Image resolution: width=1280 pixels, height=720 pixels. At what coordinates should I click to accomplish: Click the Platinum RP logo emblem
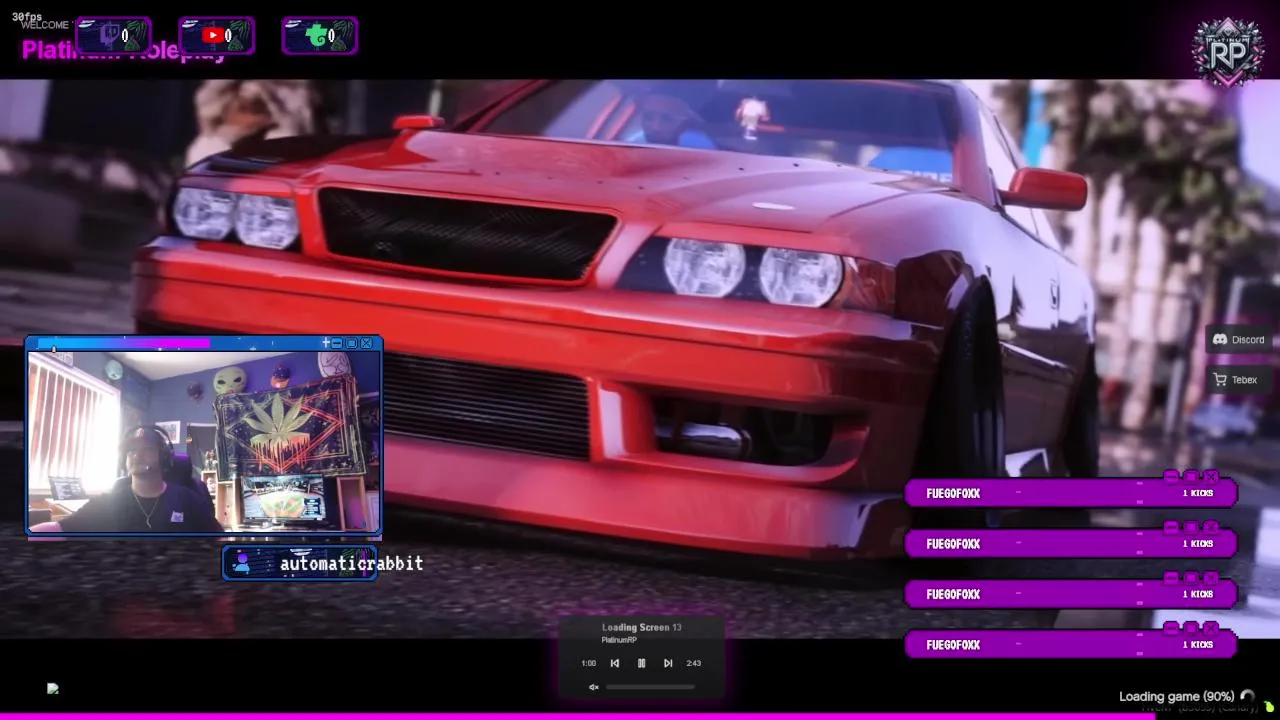point(1227,52)
